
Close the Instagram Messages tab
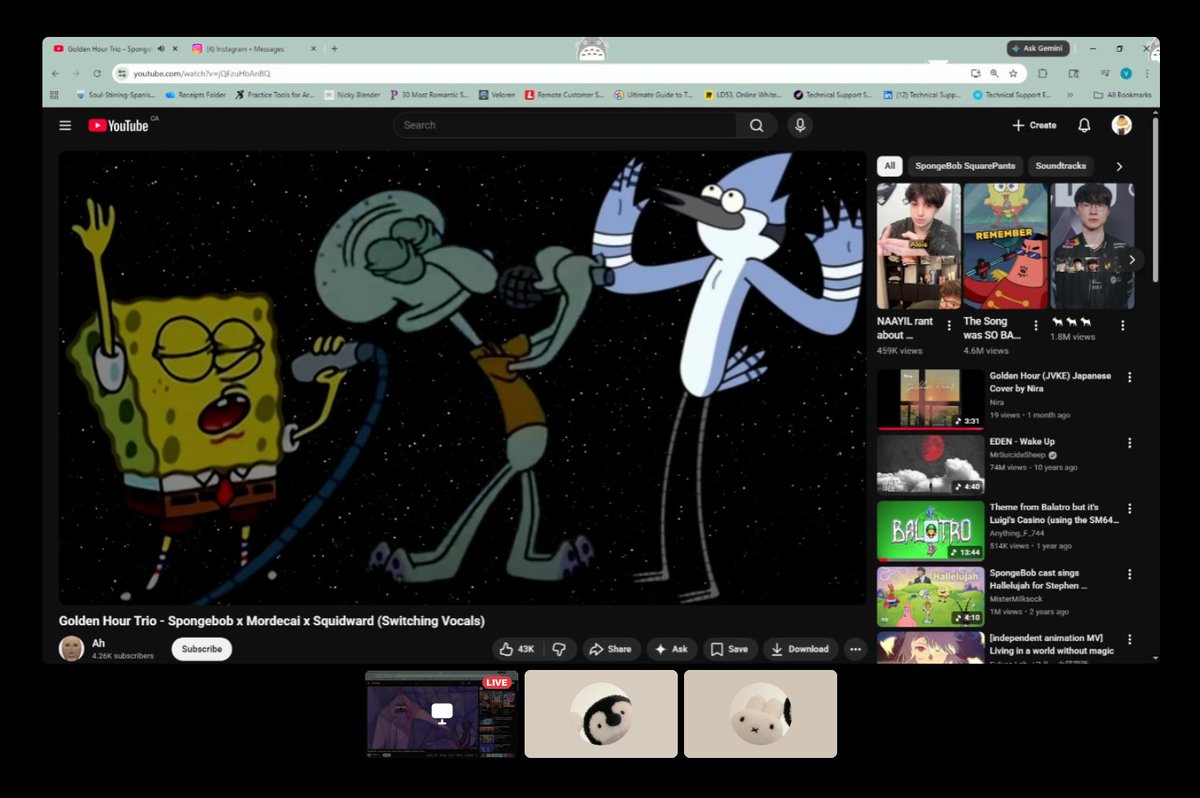313,48
